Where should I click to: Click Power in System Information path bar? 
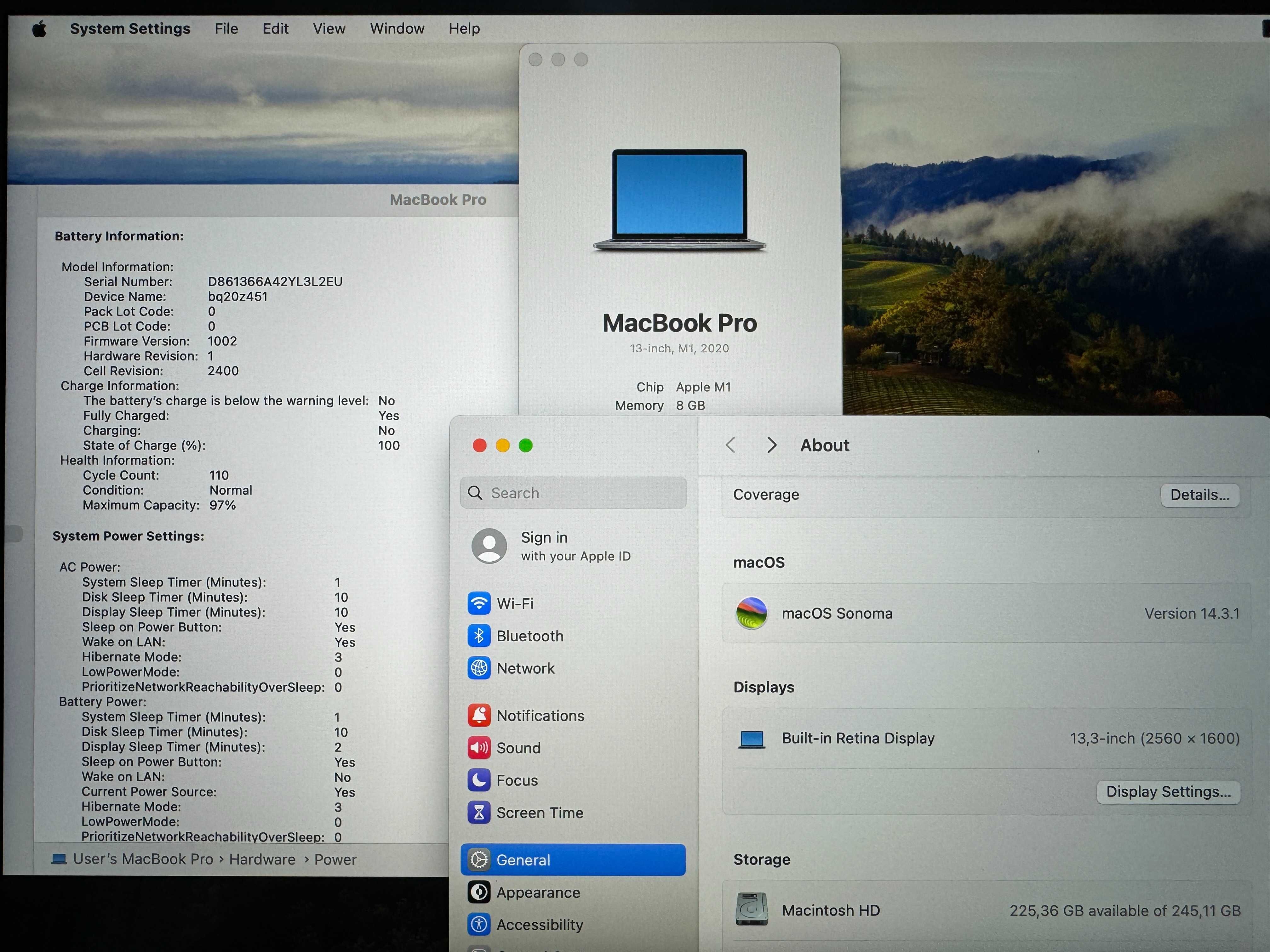point(335,859)
